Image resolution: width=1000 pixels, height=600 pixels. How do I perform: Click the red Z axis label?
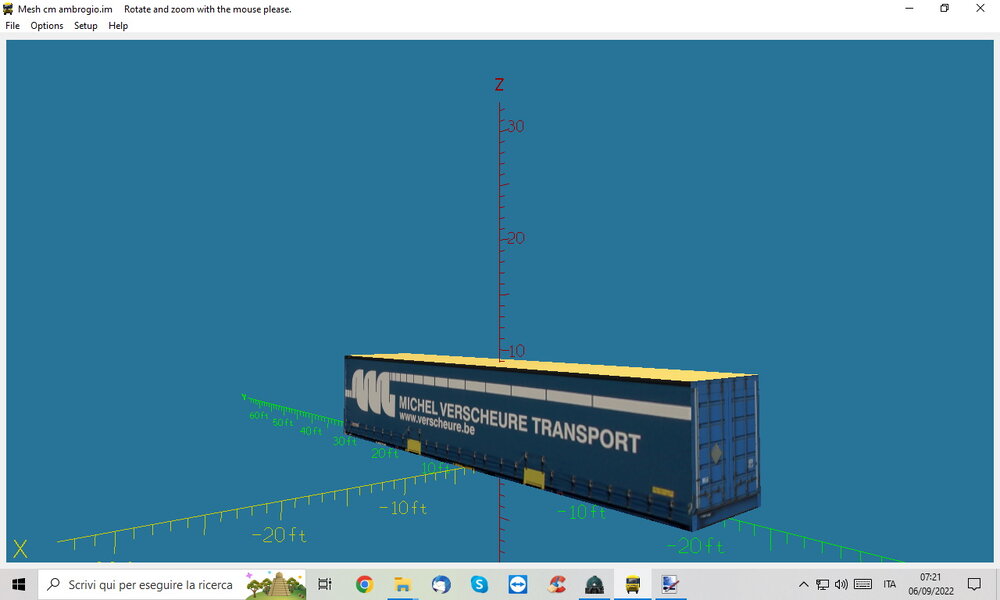(x=499, y=84)
